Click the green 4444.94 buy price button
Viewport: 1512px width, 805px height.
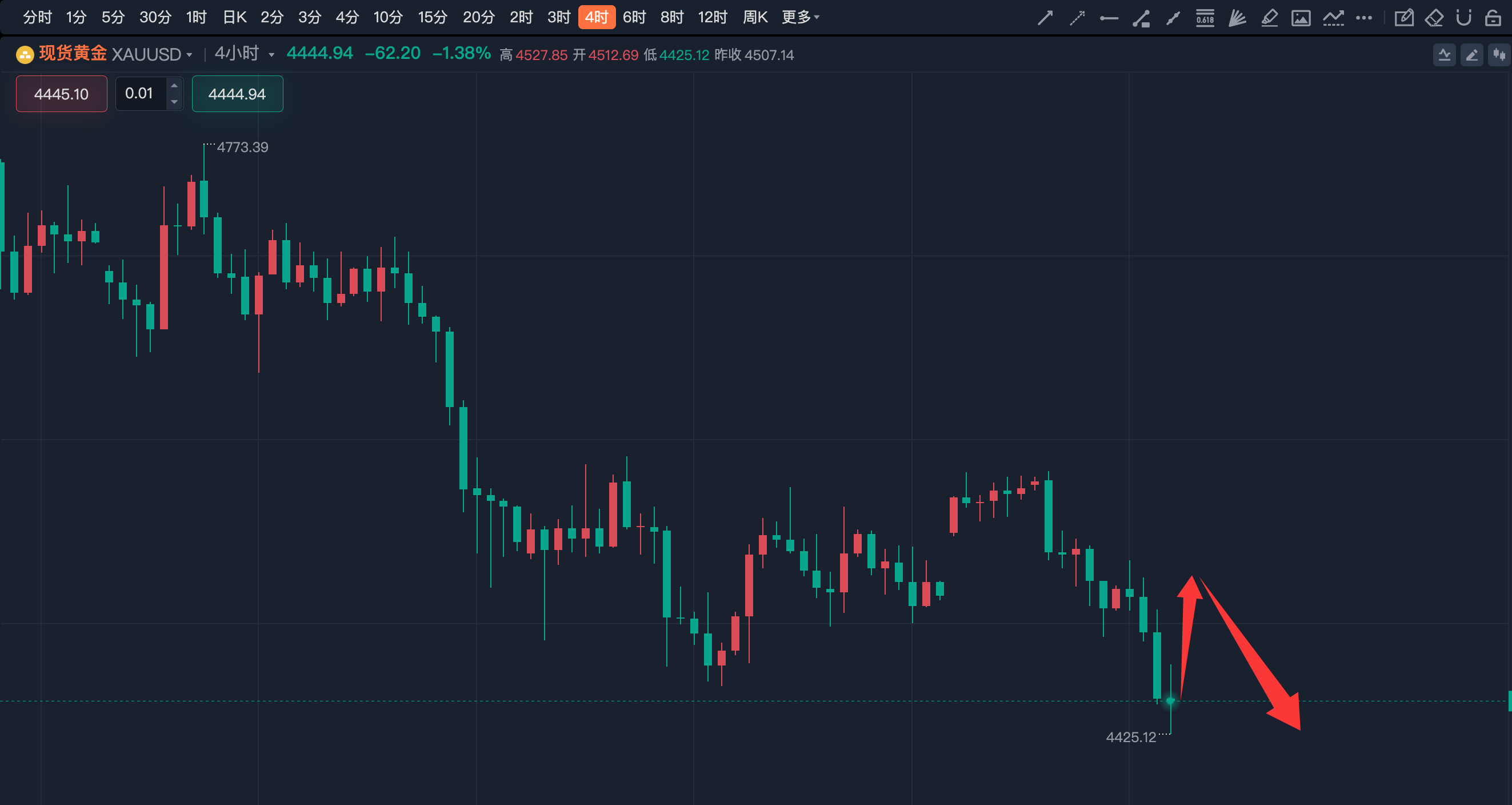[237, 93]
